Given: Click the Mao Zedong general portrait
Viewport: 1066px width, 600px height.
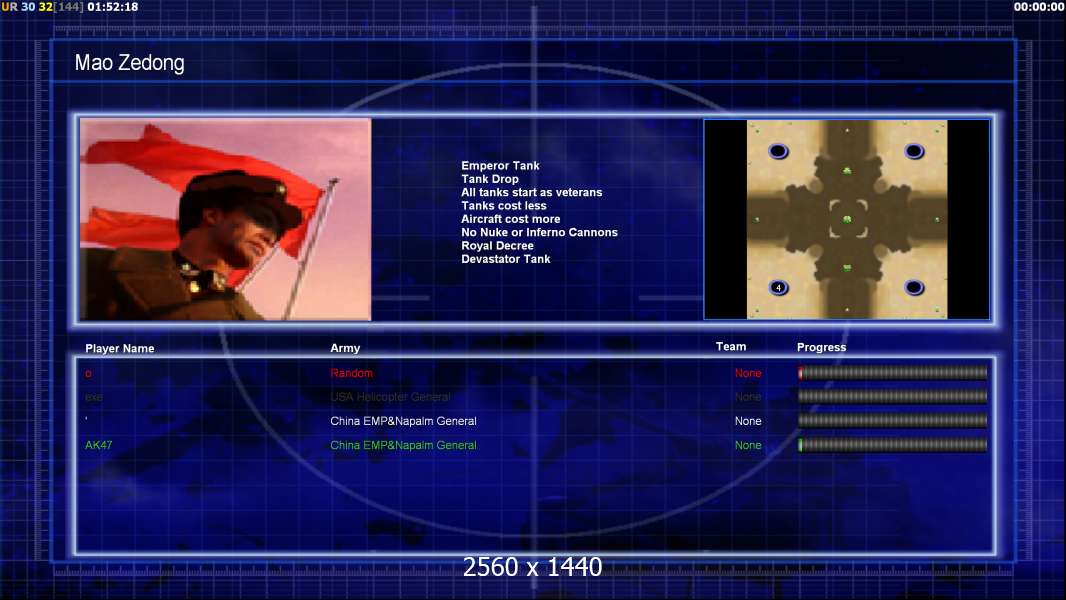Looking at the screenshot, I should [x=226, y=219].
